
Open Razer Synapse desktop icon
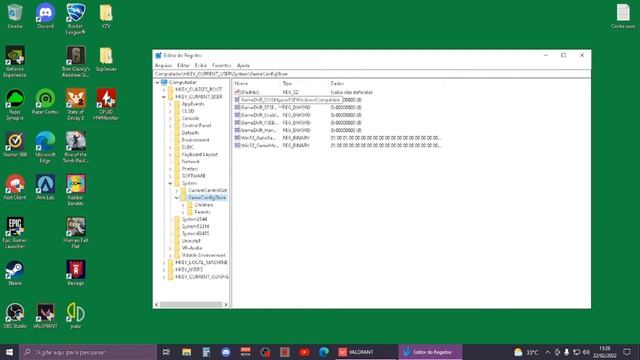pyautogui.click(x=15, y=104)
